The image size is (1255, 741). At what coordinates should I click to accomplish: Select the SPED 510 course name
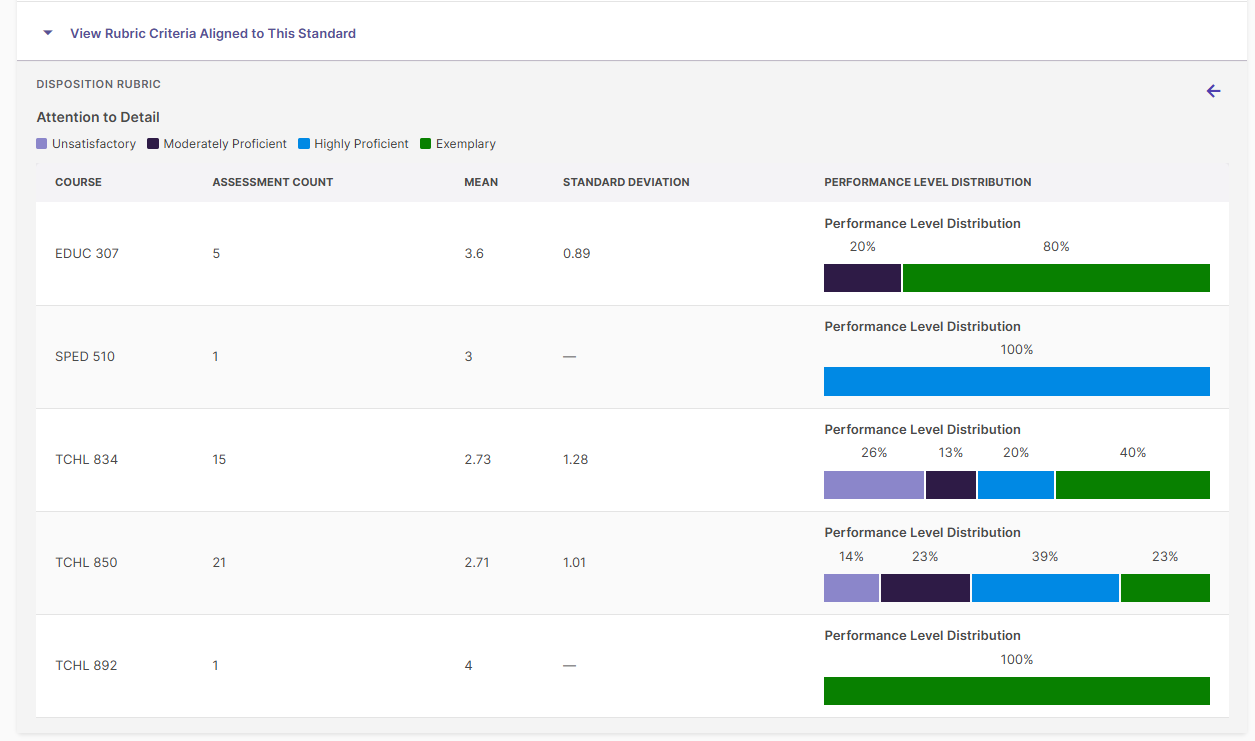85,357
